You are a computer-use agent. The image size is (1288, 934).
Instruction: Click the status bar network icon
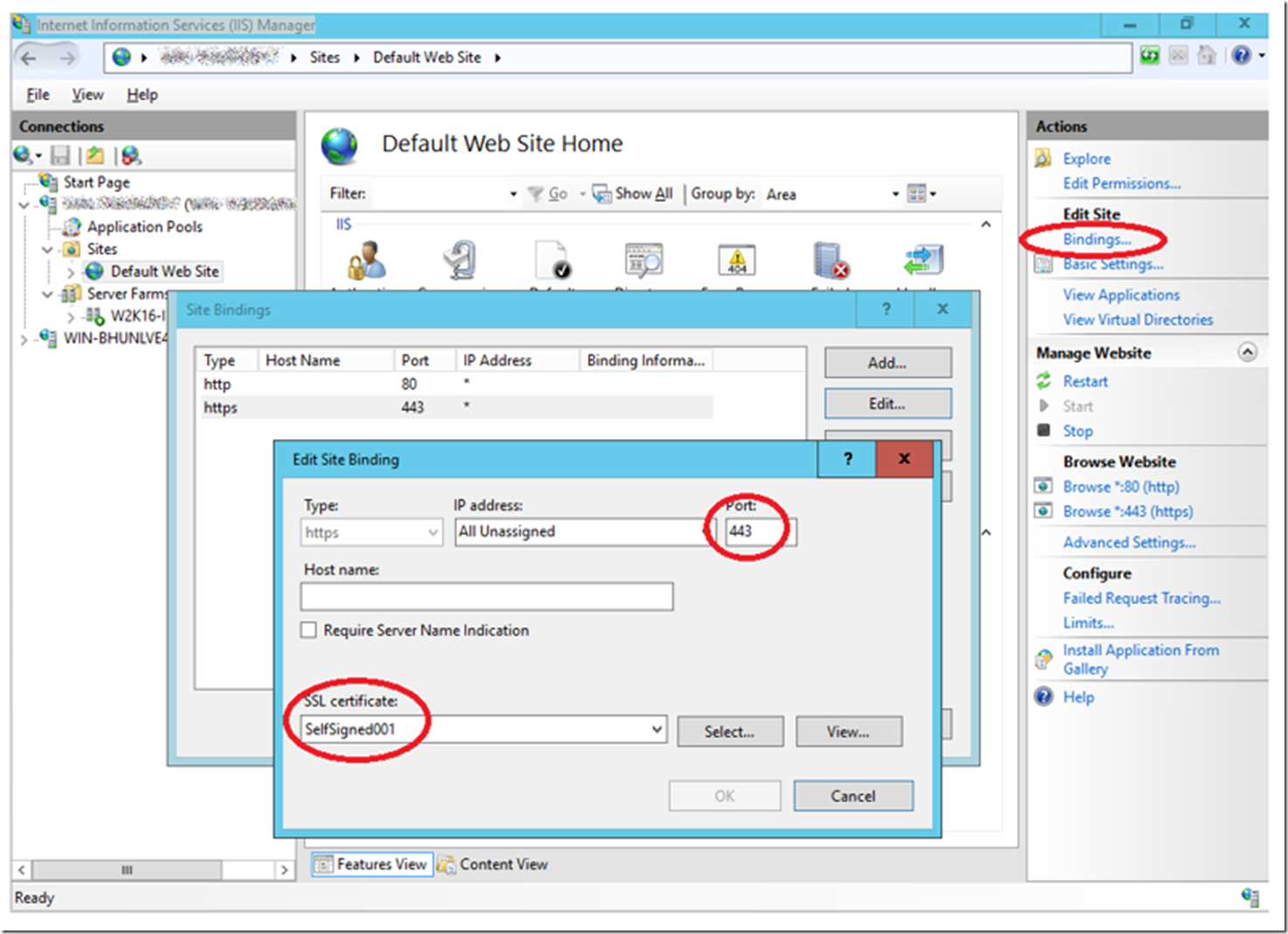coord(1250,897)
